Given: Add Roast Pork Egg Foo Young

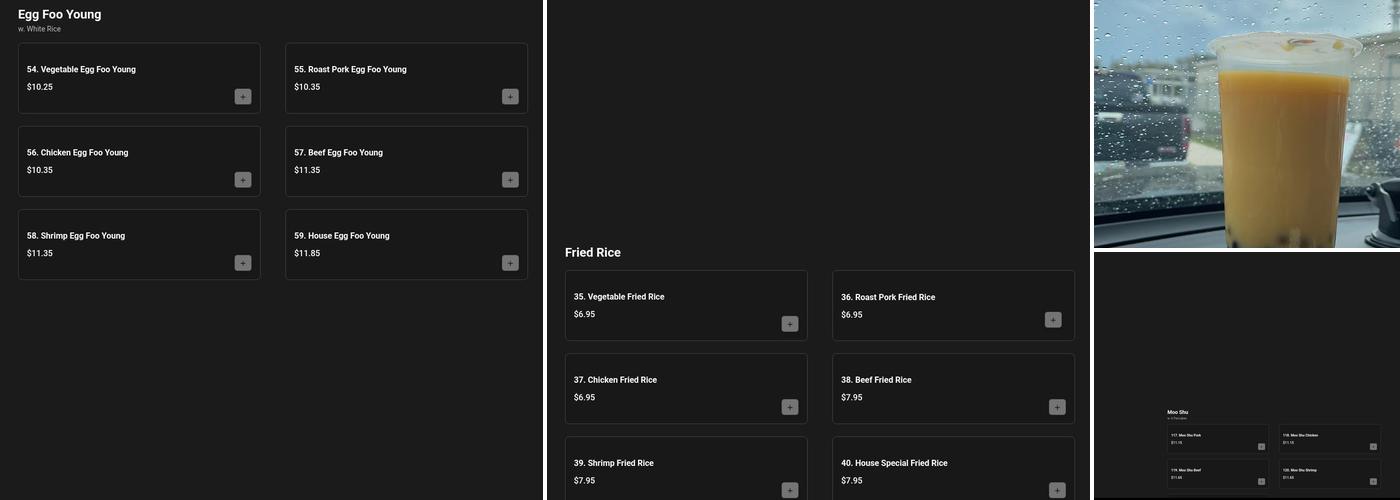Looking at the screenshot, I should click(x=510, y=97).
